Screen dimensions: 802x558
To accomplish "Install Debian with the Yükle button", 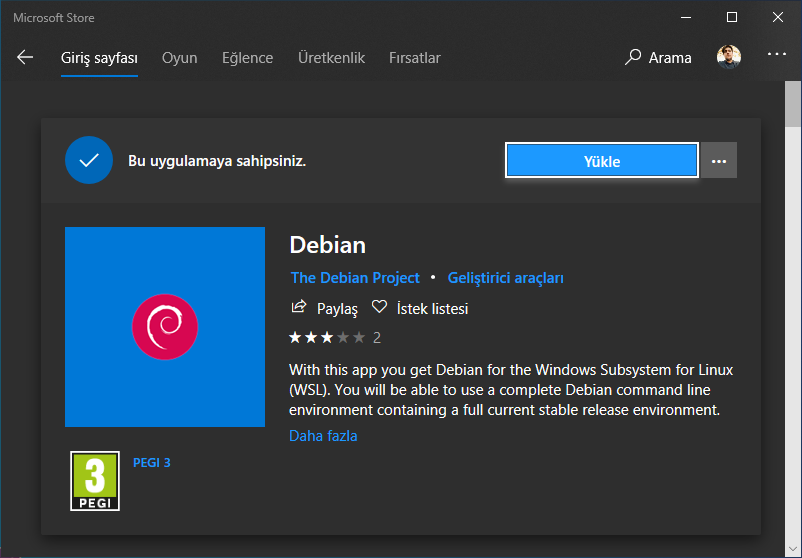I will [x=602, y=161].
